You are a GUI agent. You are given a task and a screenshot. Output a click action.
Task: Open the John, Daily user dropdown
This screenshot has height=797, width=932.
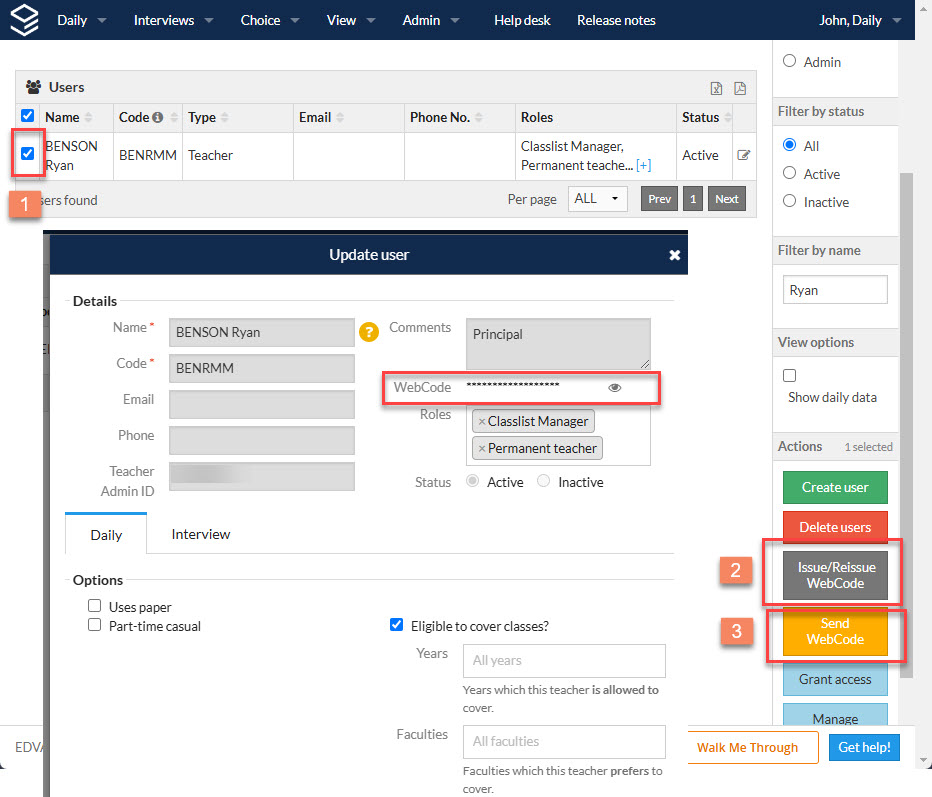click(860, 20)
